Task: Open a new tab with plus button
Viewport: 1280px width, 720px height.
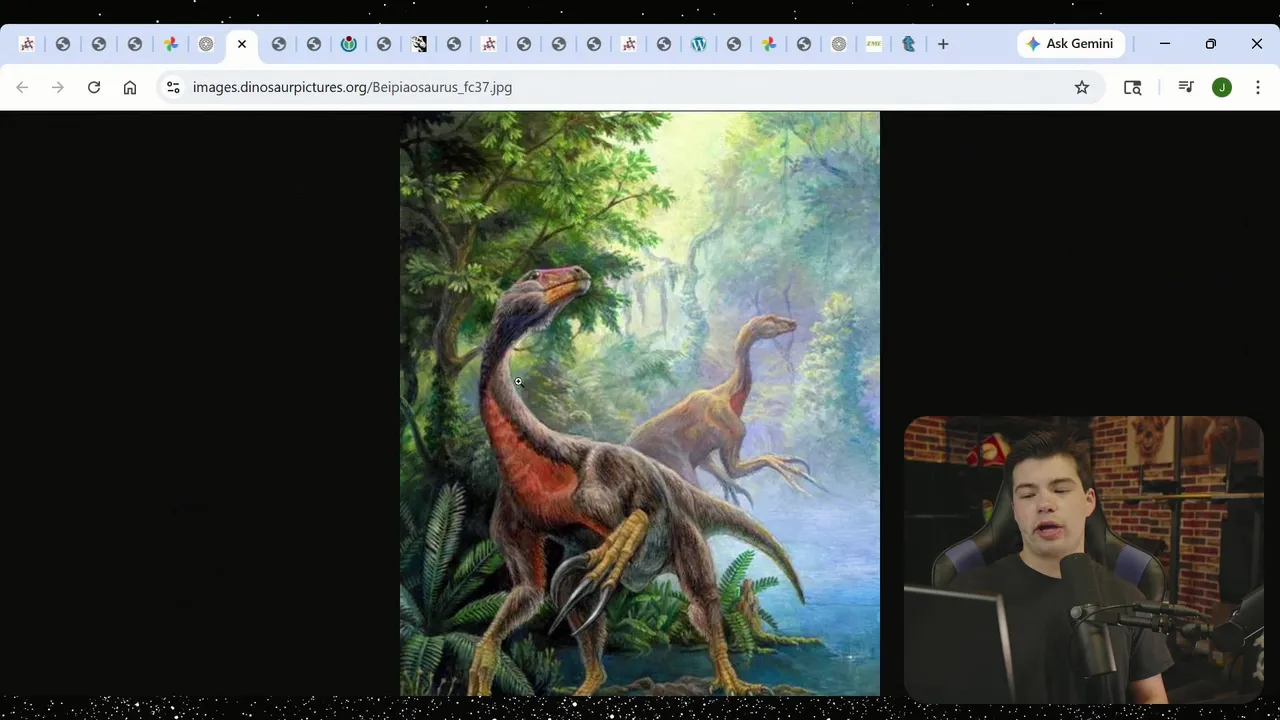Action: point(943,44)
